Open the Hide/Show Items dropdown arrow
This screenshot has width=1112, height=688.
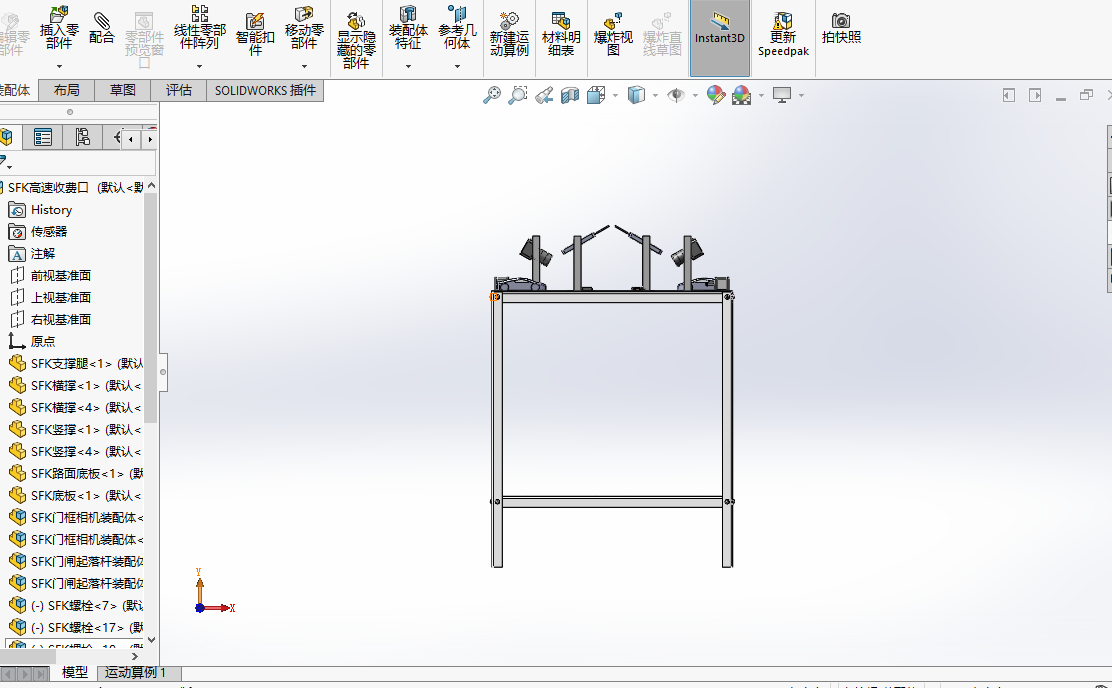tap(695, 95)
